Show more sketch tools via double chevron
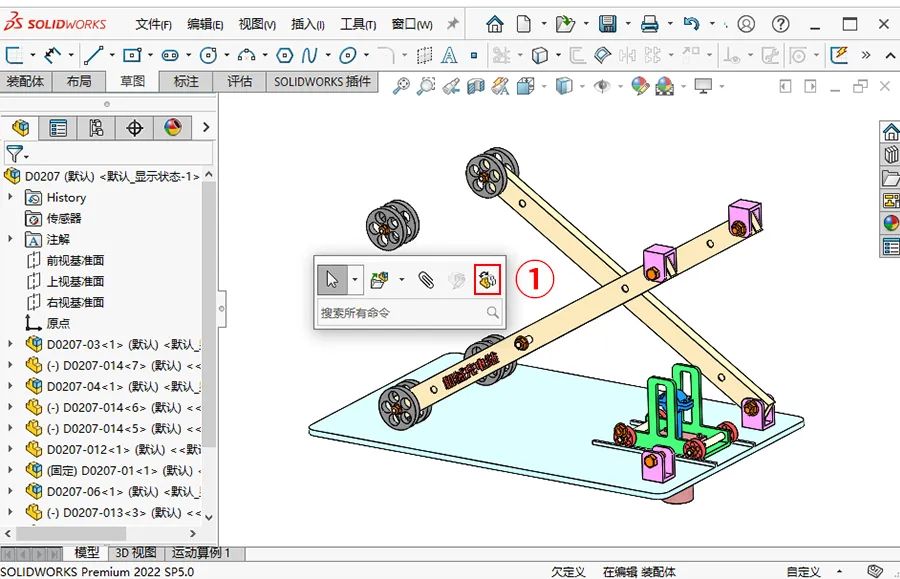Image resolution: width=900 pixels, height=579 pixels. click(866, 55)
